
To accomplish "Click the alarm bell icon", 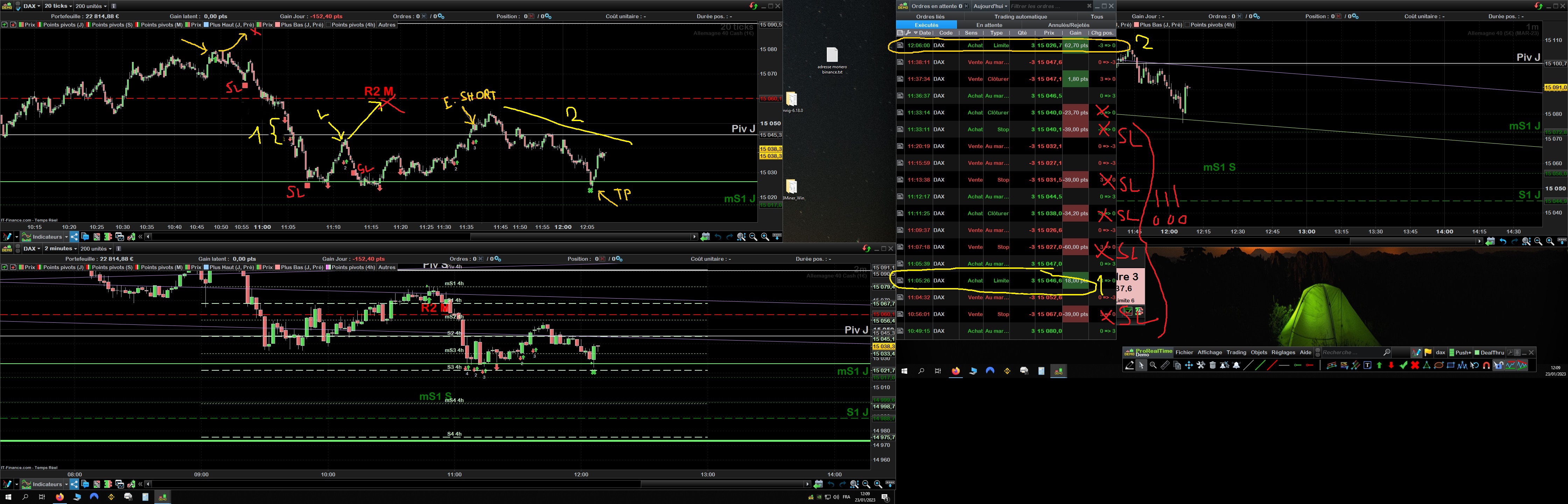I will pyautogui.click(x=1236, y=365).
